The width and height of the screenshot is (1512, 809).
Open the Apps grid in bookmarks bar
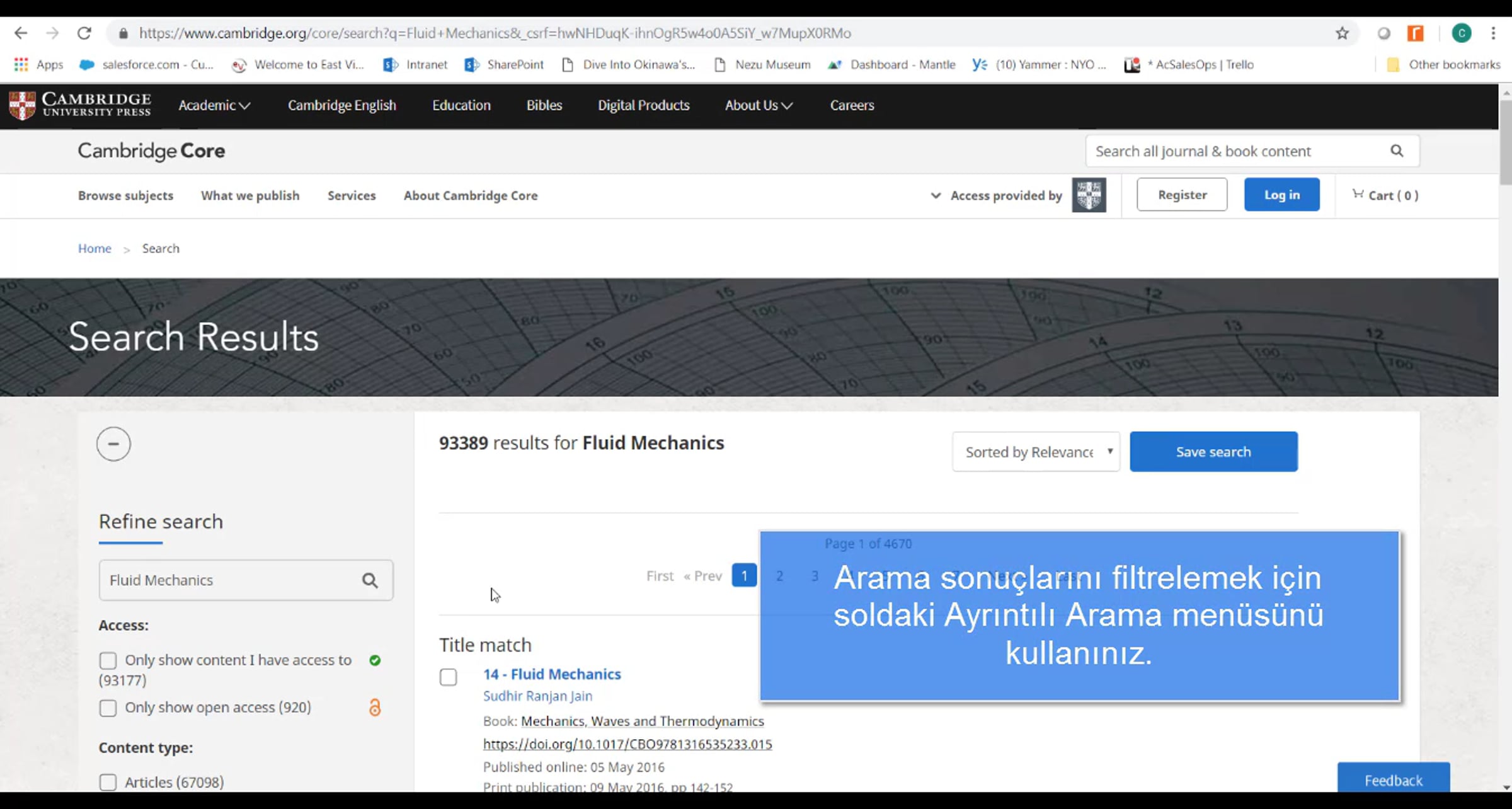21,64
